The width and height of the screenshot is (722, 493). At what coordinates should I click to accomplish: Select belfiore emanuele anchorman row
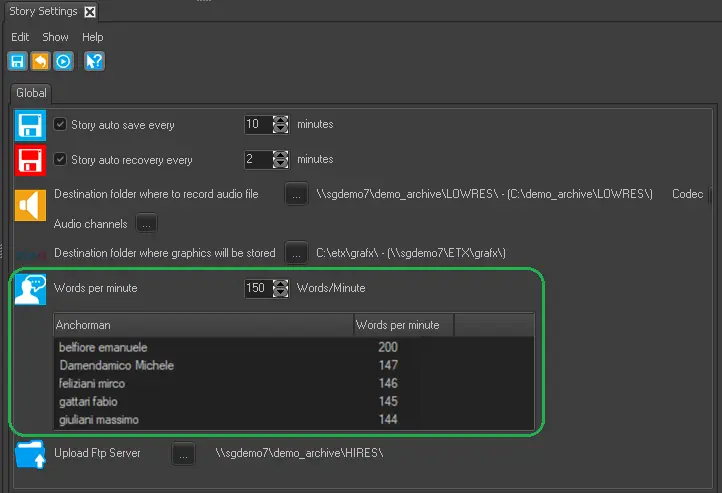click(103, 347)
